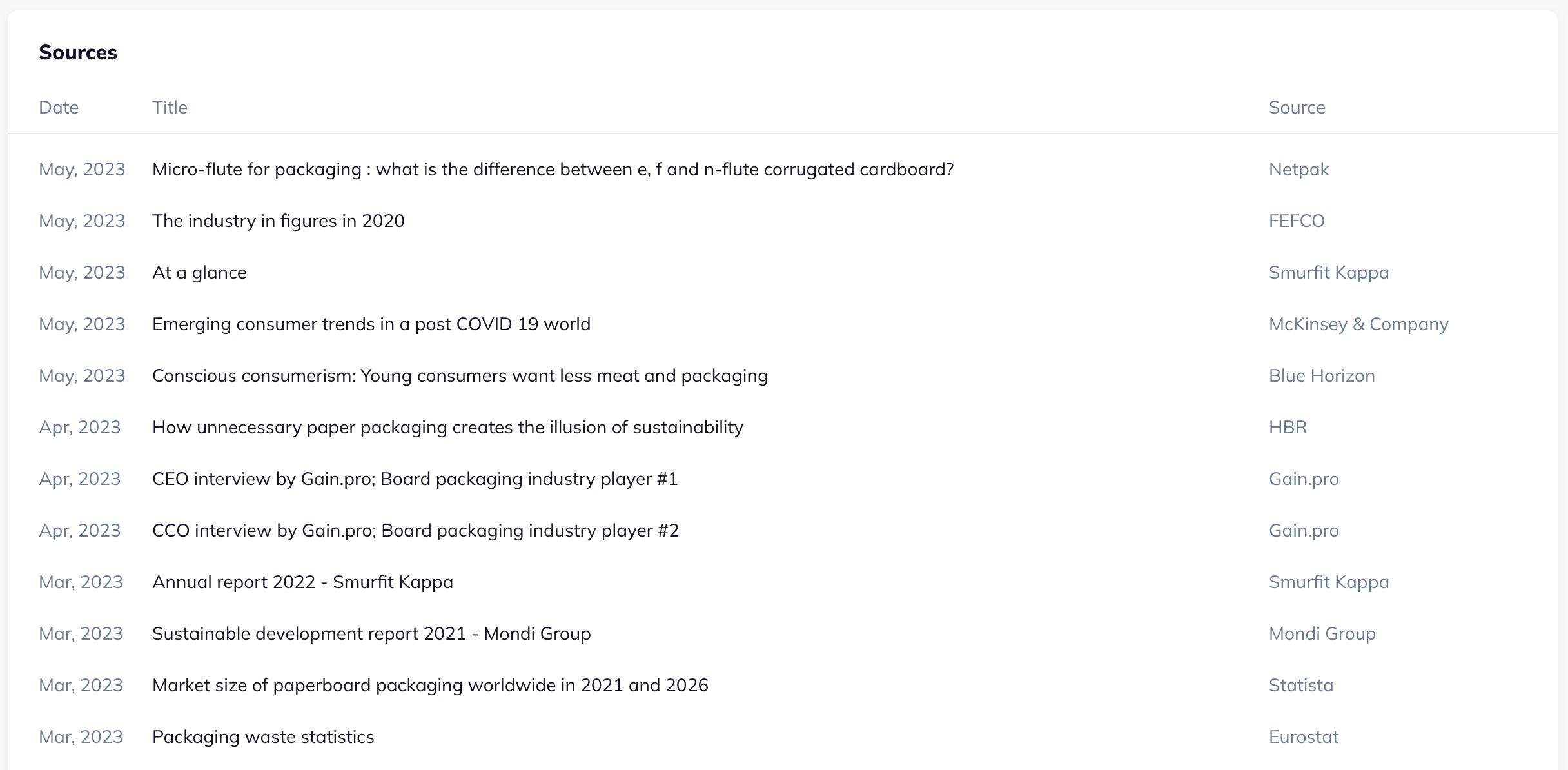This screenshot has width=1568, height=770.
Task: Open Market size of paperboard packaging entry
Action: pyautogui.click(x=430, y=686)
